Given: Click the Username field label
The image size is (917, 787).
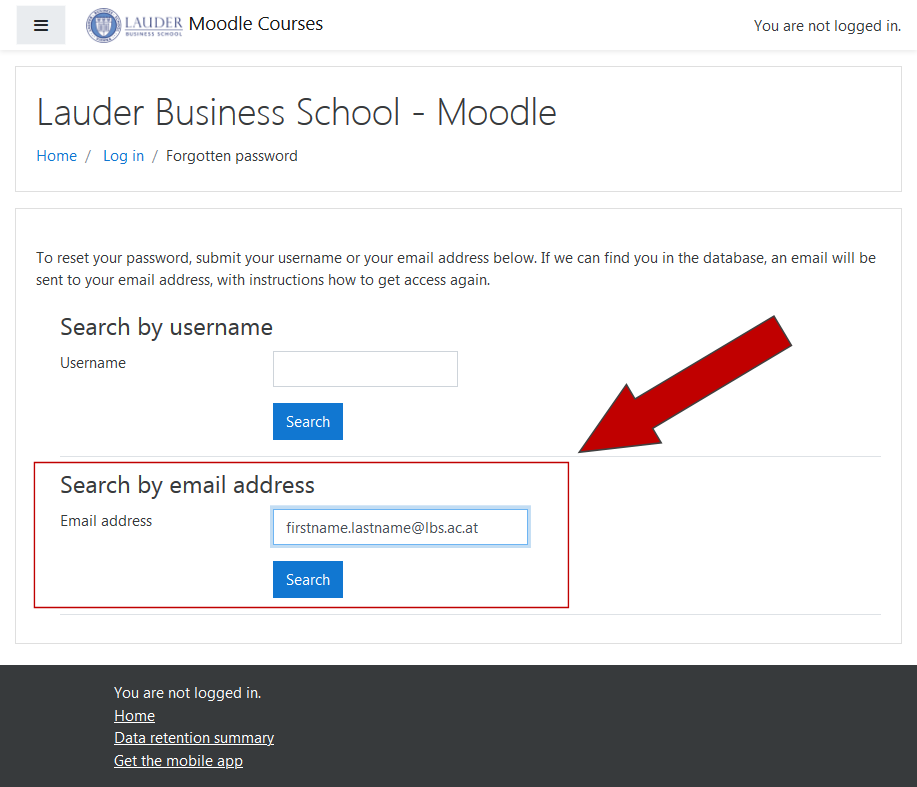Looking at the screenshot, I should pyautogui.click(x=93, y=363).
